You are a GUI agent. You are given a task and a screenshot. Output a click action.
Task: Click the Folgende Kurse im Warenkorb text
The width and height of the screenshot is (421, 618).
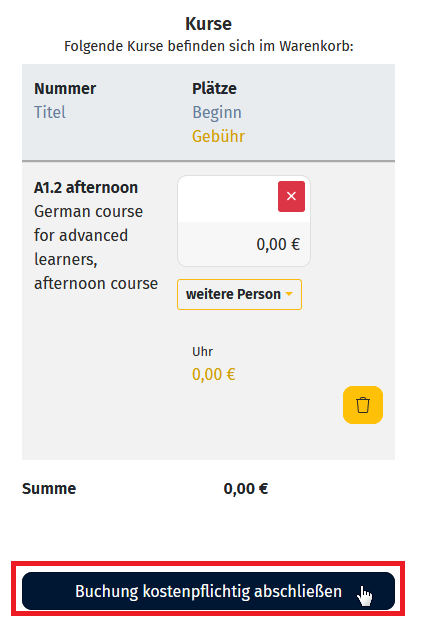click(209, 47)
